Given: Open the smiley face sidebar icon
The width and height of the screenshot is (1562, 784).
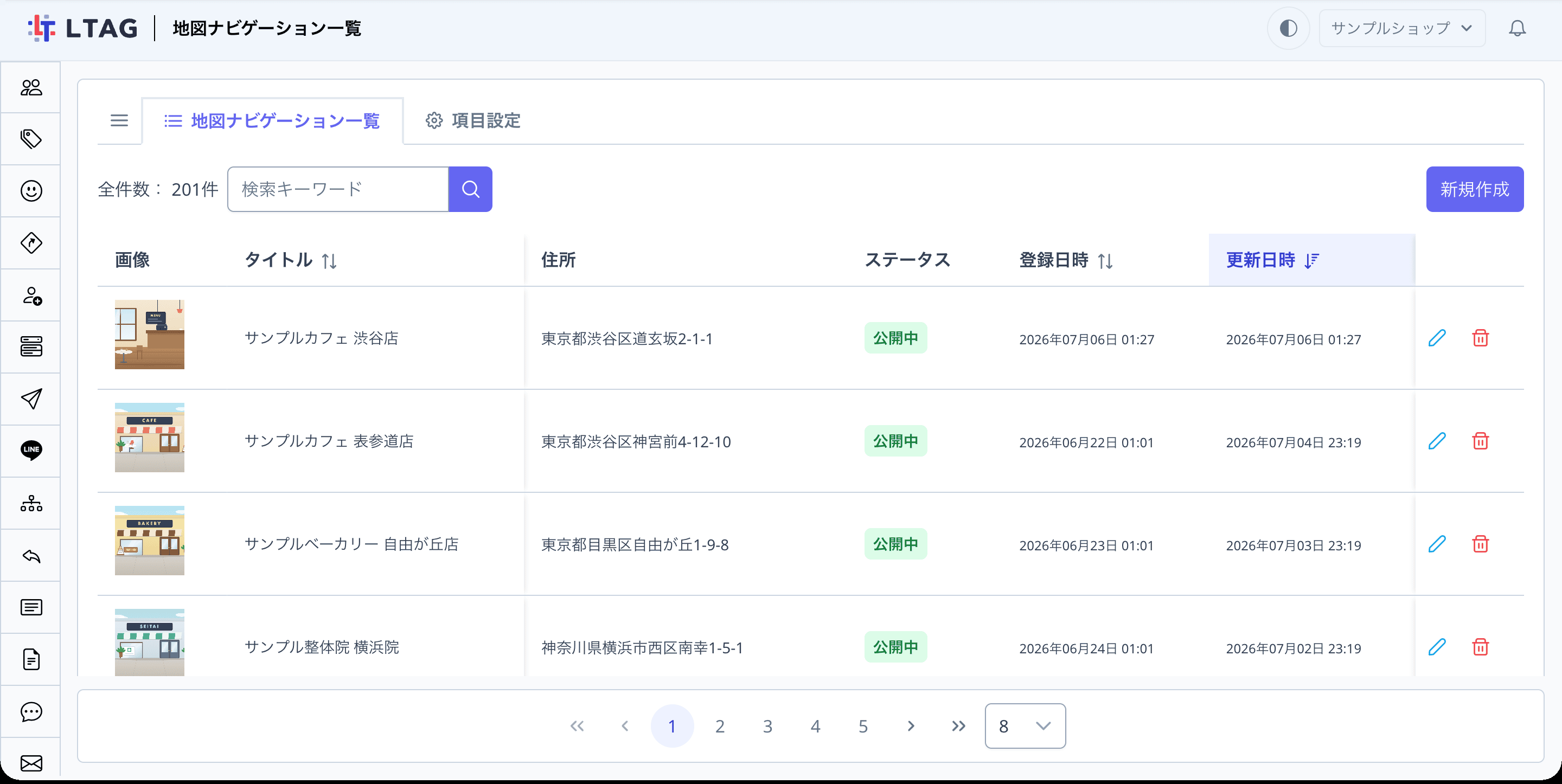Looking at the screenshot, I should click(x=31, y=191).
